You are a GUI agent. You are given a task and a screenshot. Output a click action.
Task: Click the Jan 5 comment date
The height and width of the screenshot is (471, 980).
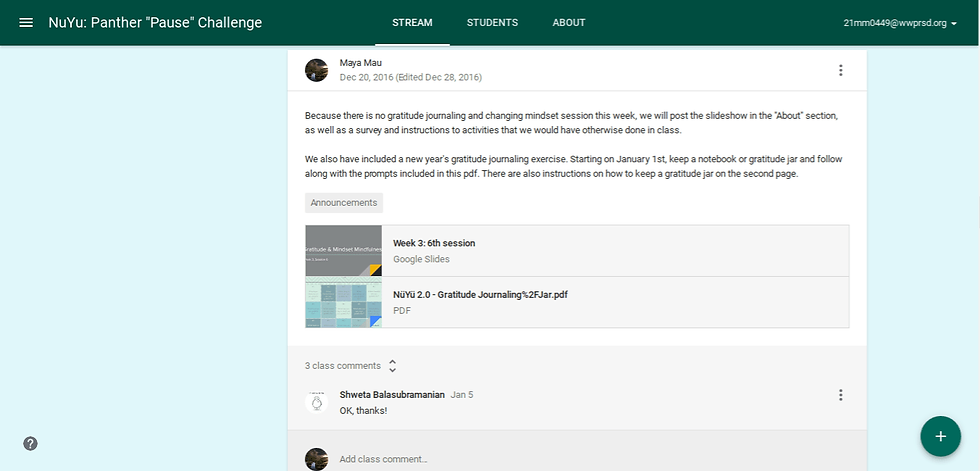[x=462, y=395]
